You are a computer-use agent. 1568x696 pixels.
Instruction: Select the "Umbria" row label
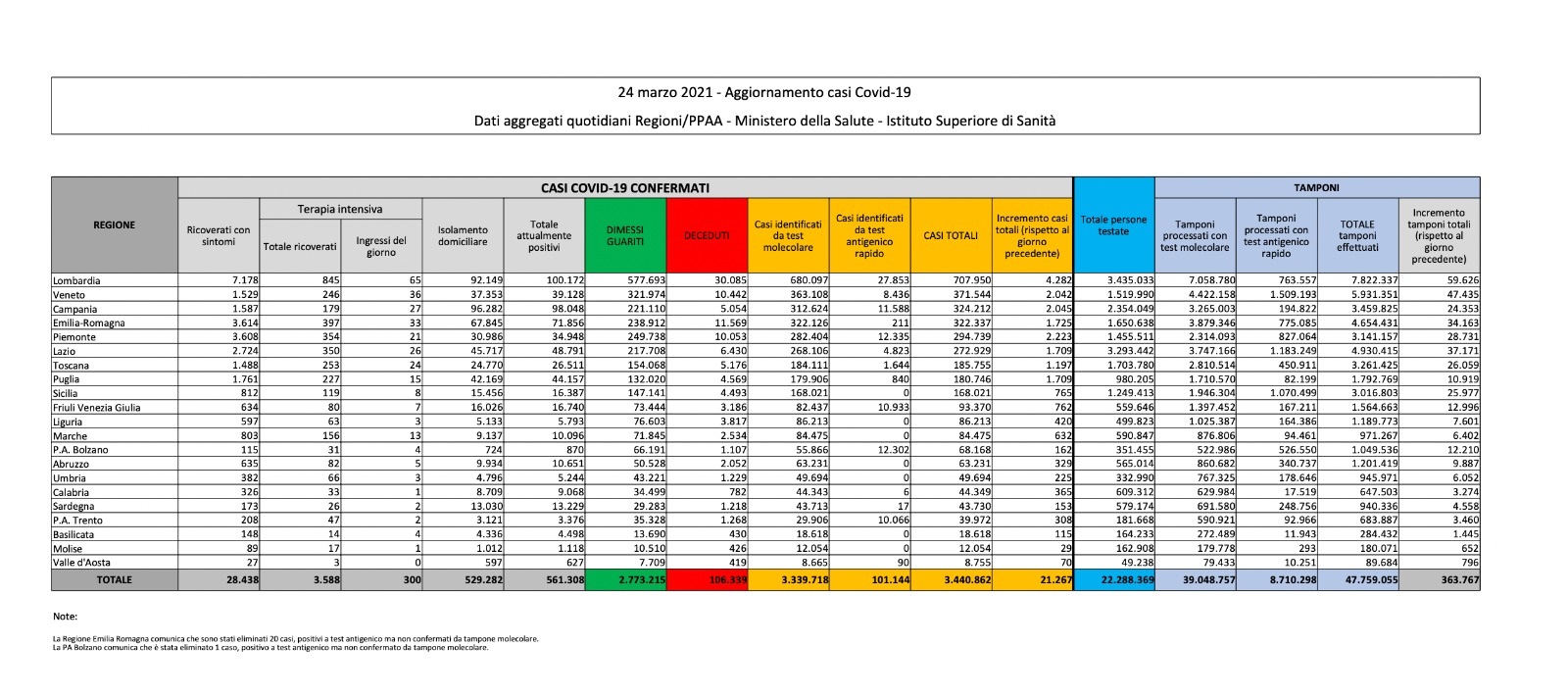coord(69,477)
